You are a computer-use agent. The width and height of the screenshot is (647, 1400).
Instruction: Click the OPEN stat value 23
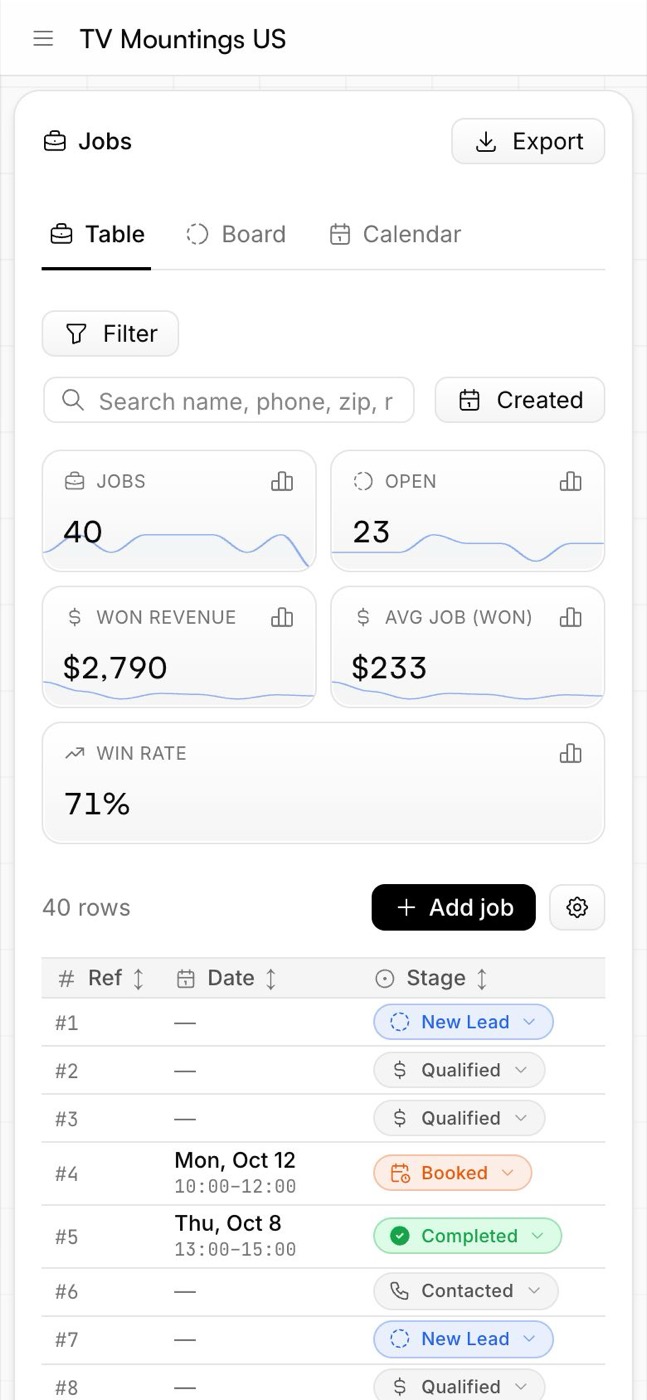tap(371, 532)
